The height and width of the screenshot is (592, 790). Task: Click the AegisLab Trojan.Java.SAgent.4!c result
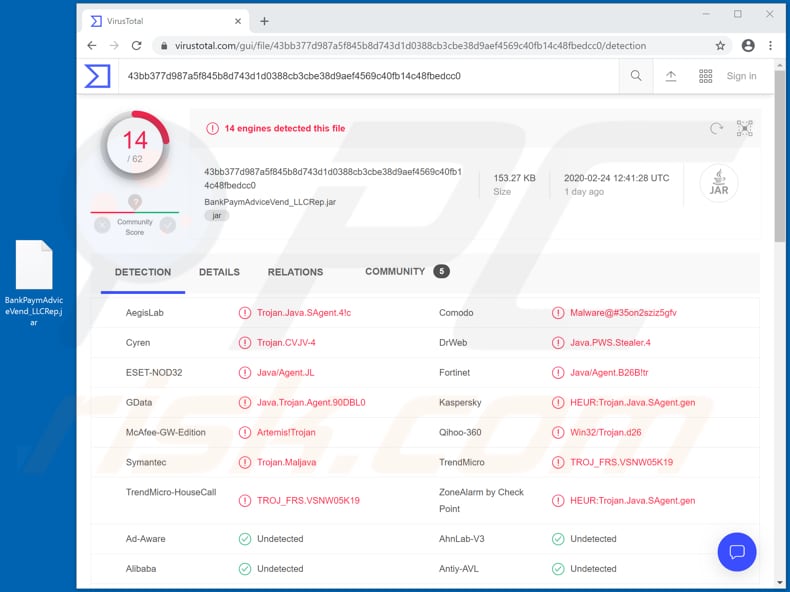[304, 313]
